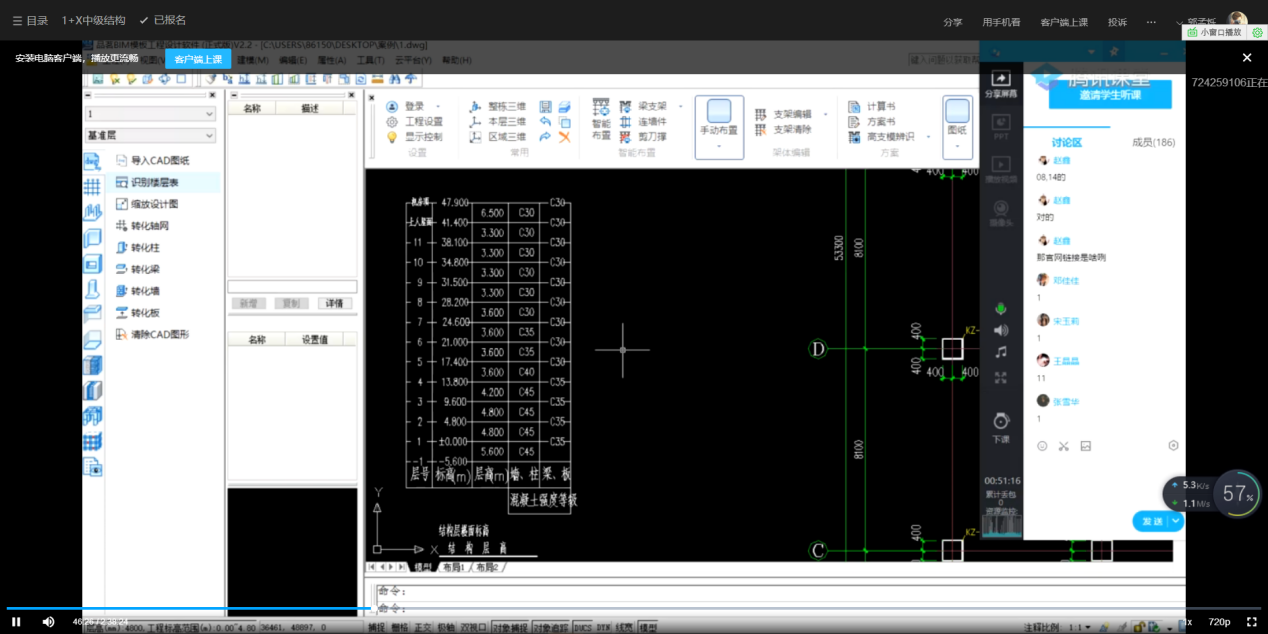Screen dimensions: 1268x634
Task: Mute the video player volume
Action: click(48, 621)
